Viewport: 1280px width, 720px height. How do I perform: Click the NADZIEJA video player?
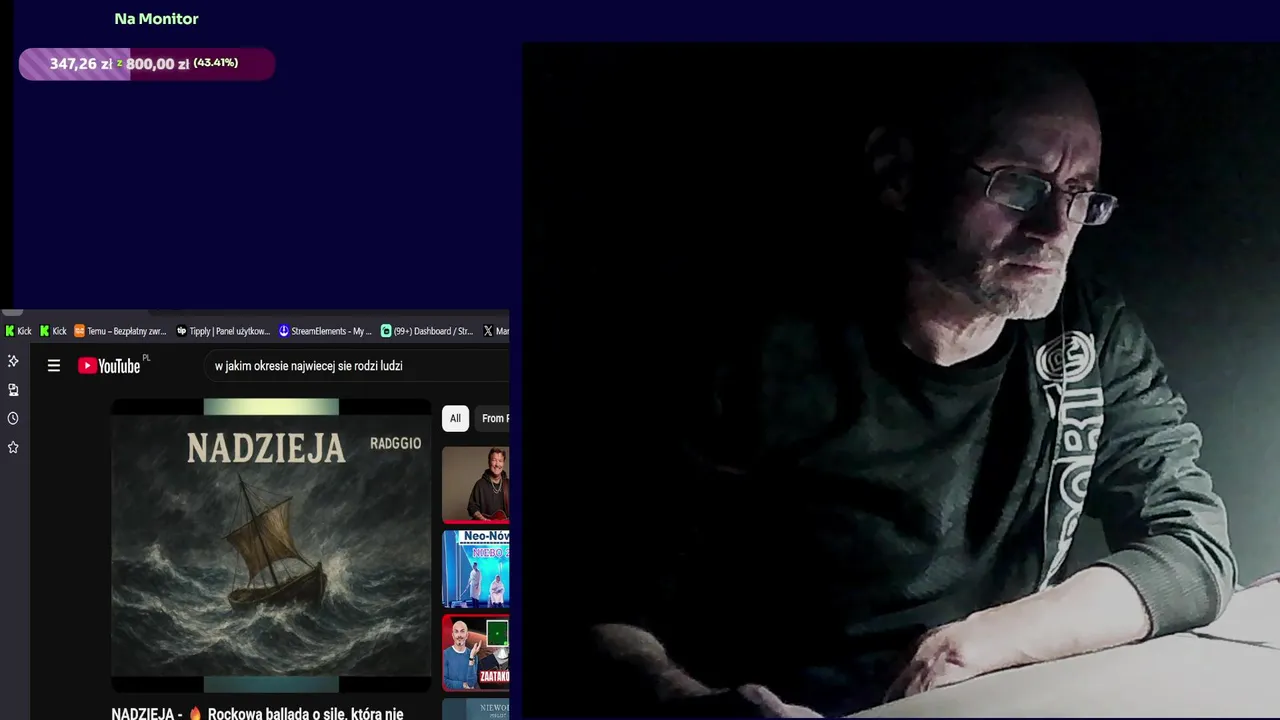click(x=271, y=545)
